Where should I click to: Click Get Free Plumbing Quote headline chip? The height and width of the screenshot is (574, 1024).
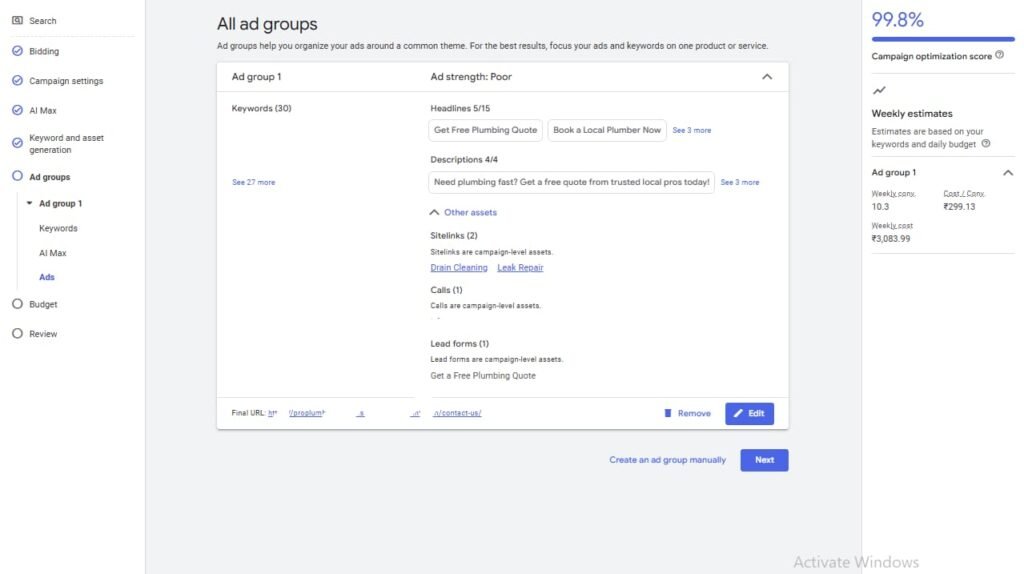tap(485, 130)
